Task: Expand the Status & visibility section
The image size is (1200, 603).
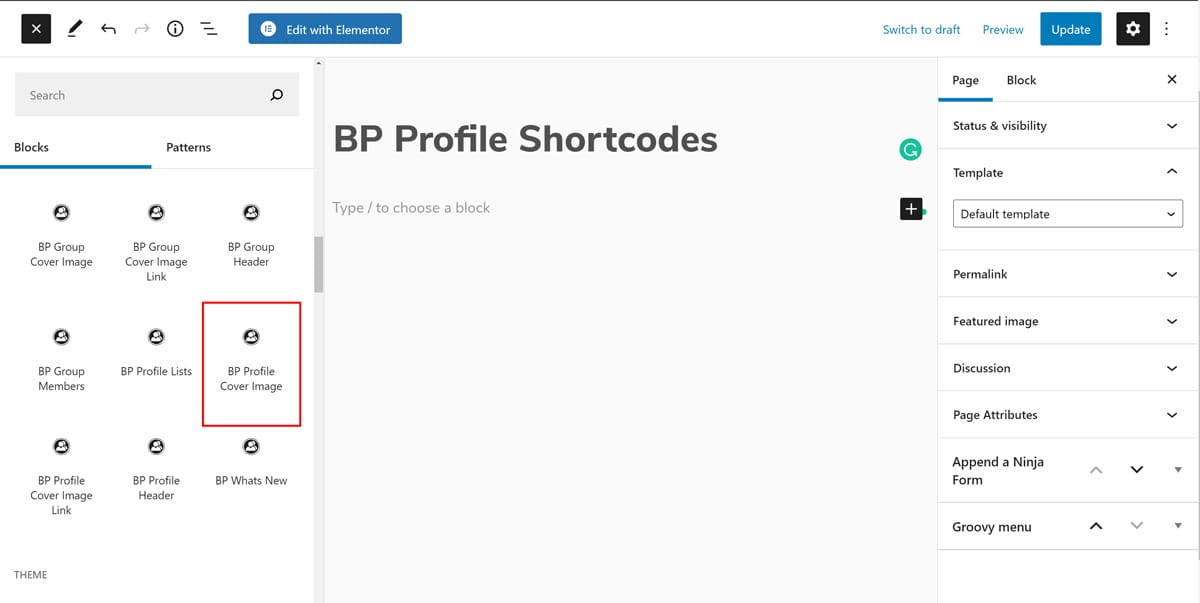Action: [x=1067, y=126]
